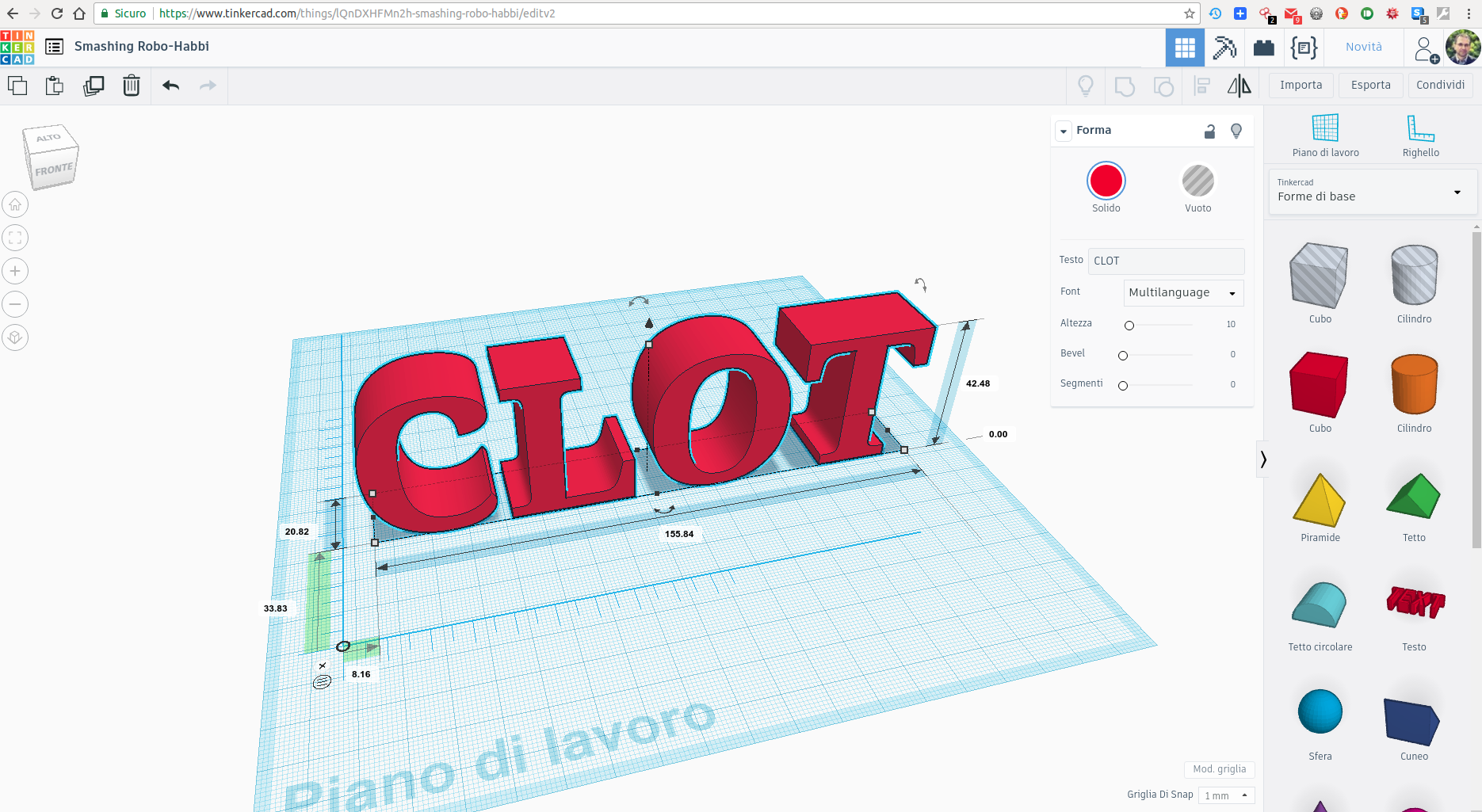Pick the orange Cilindro shape

coord(1414,384)
